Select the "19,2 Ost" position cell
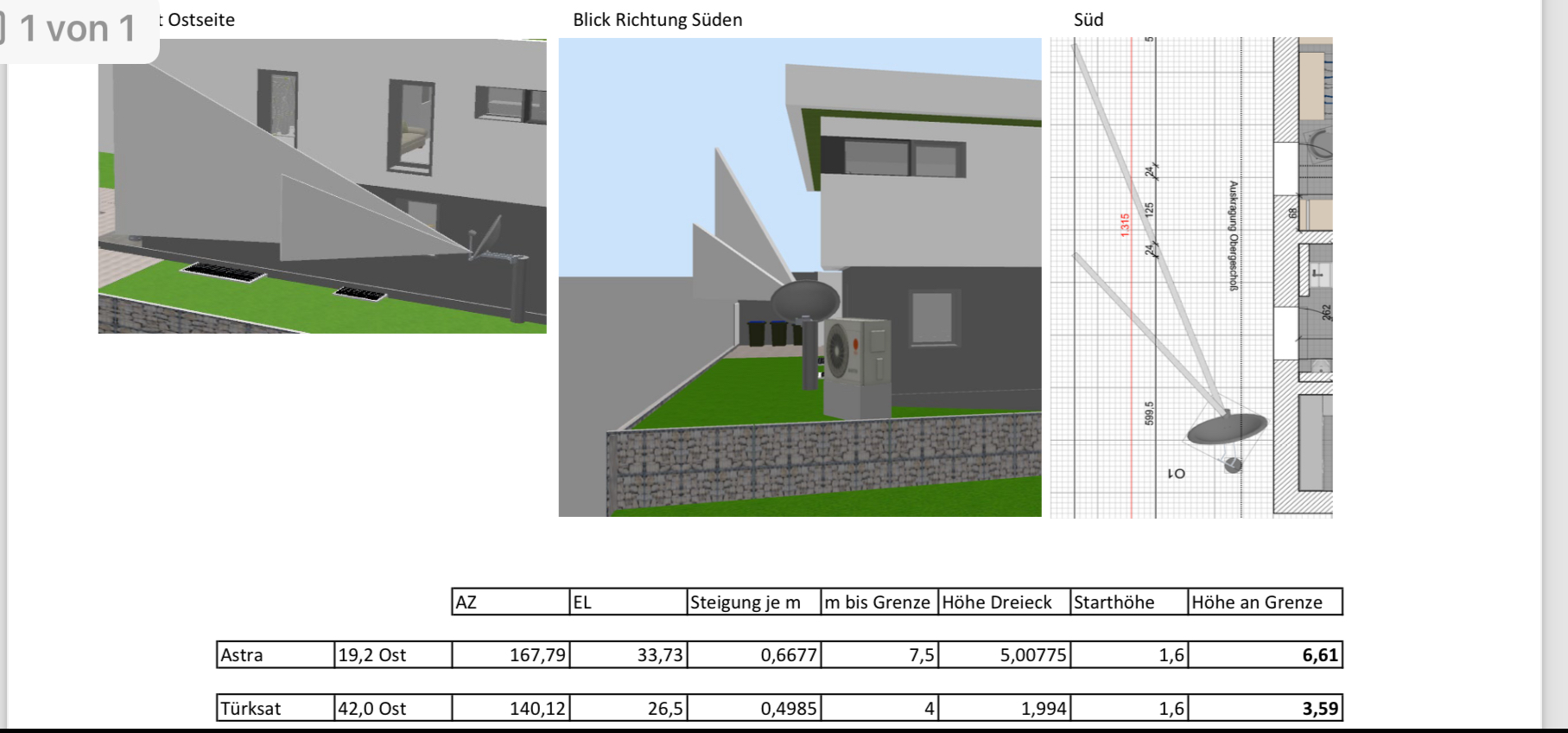 click(392, 655)
